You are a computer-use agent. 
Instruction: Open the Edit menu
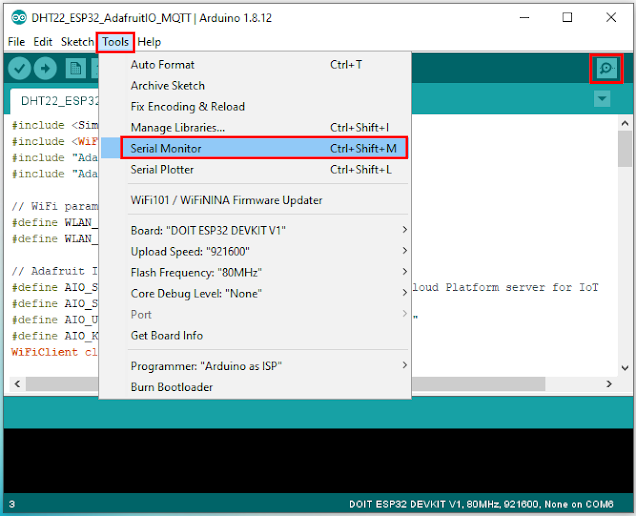[43, 42]
